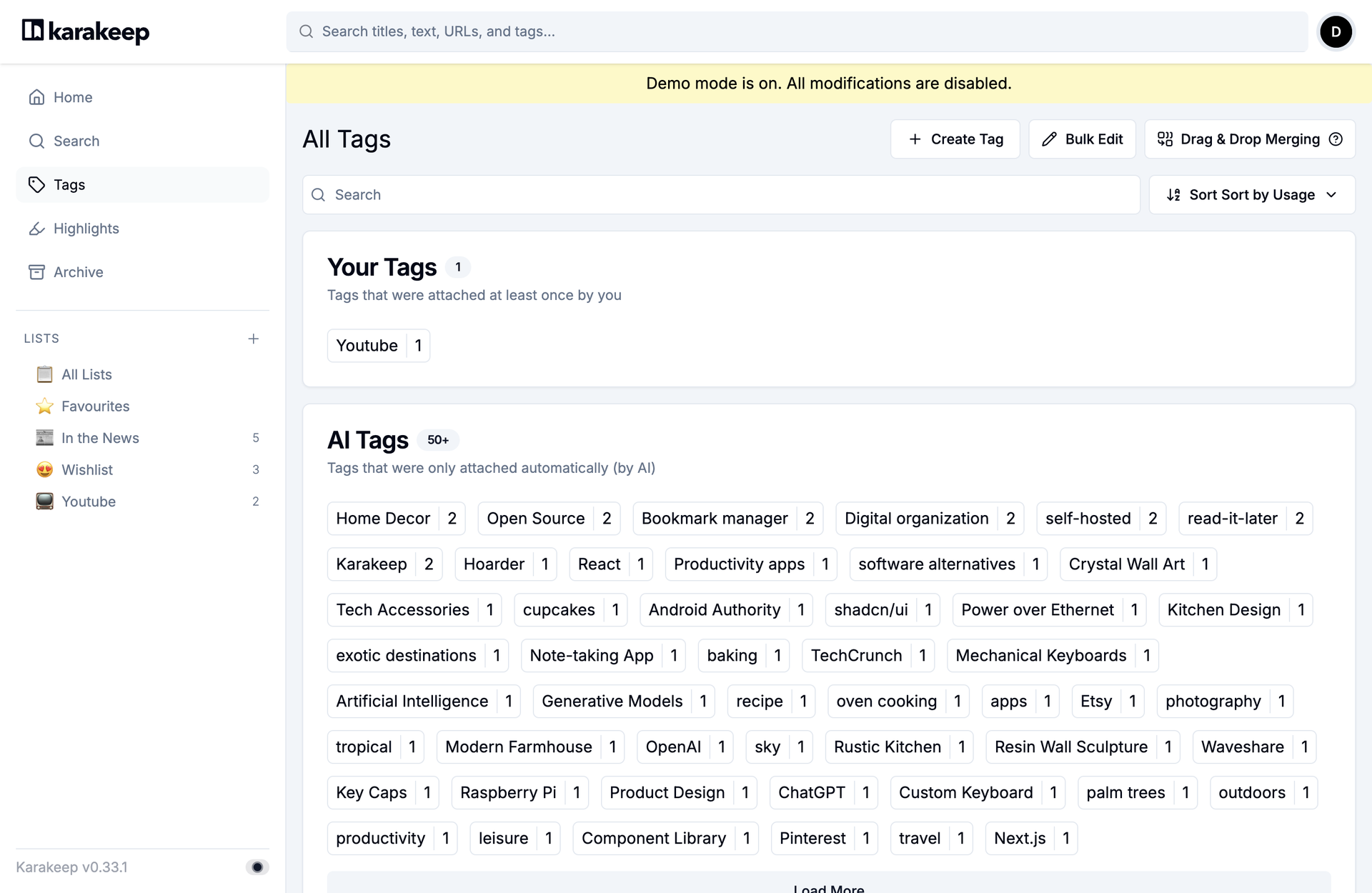1372x893 pixels.
Task: Click the Wishlist heart-eyes emoji icon
Action: pyautogui.click(x=44, y=469)
